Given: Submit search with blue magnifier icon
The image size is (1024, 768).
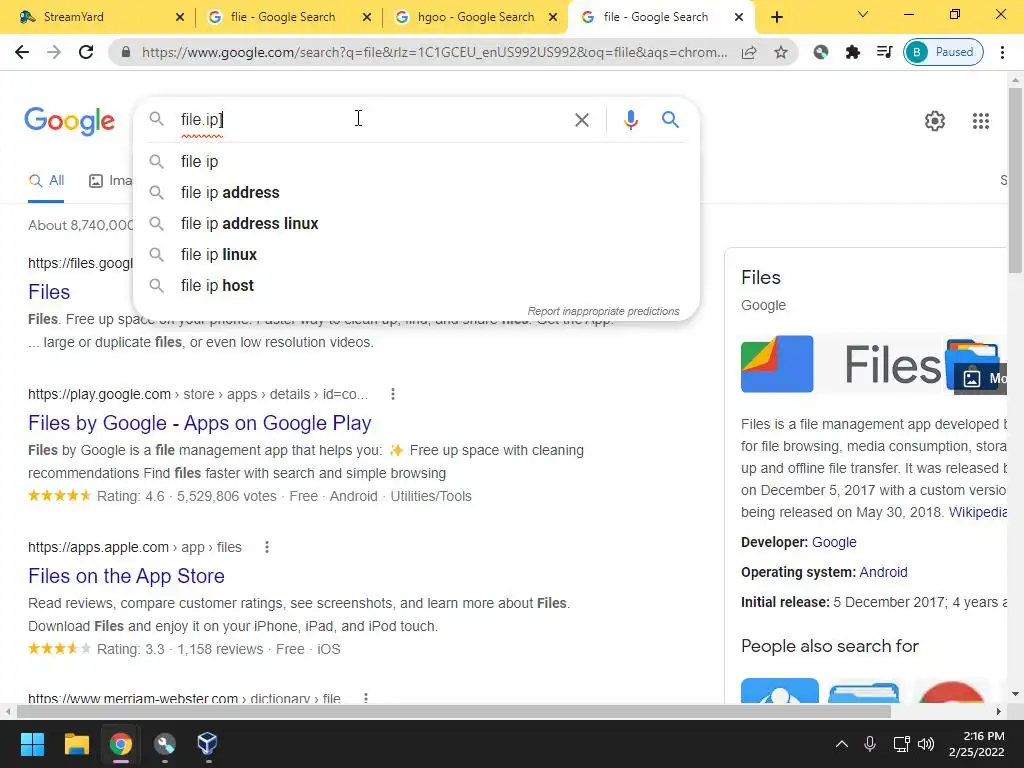Looking at the screenshot, I should click(670, 120).
